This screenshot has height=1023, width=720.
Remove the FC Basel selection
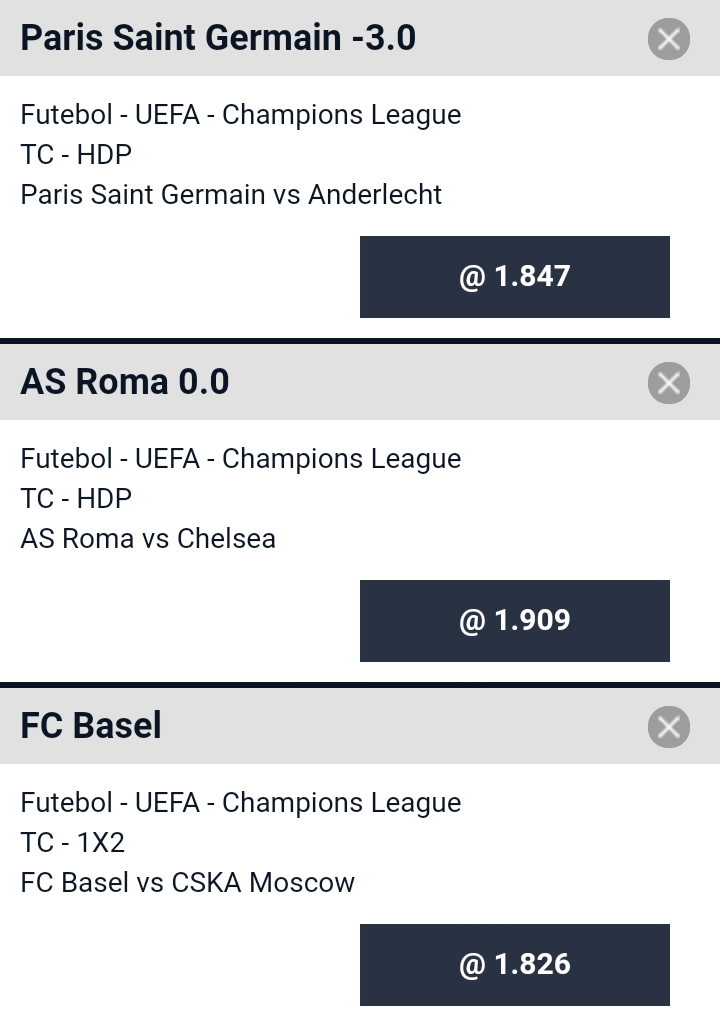click(668, 727)
